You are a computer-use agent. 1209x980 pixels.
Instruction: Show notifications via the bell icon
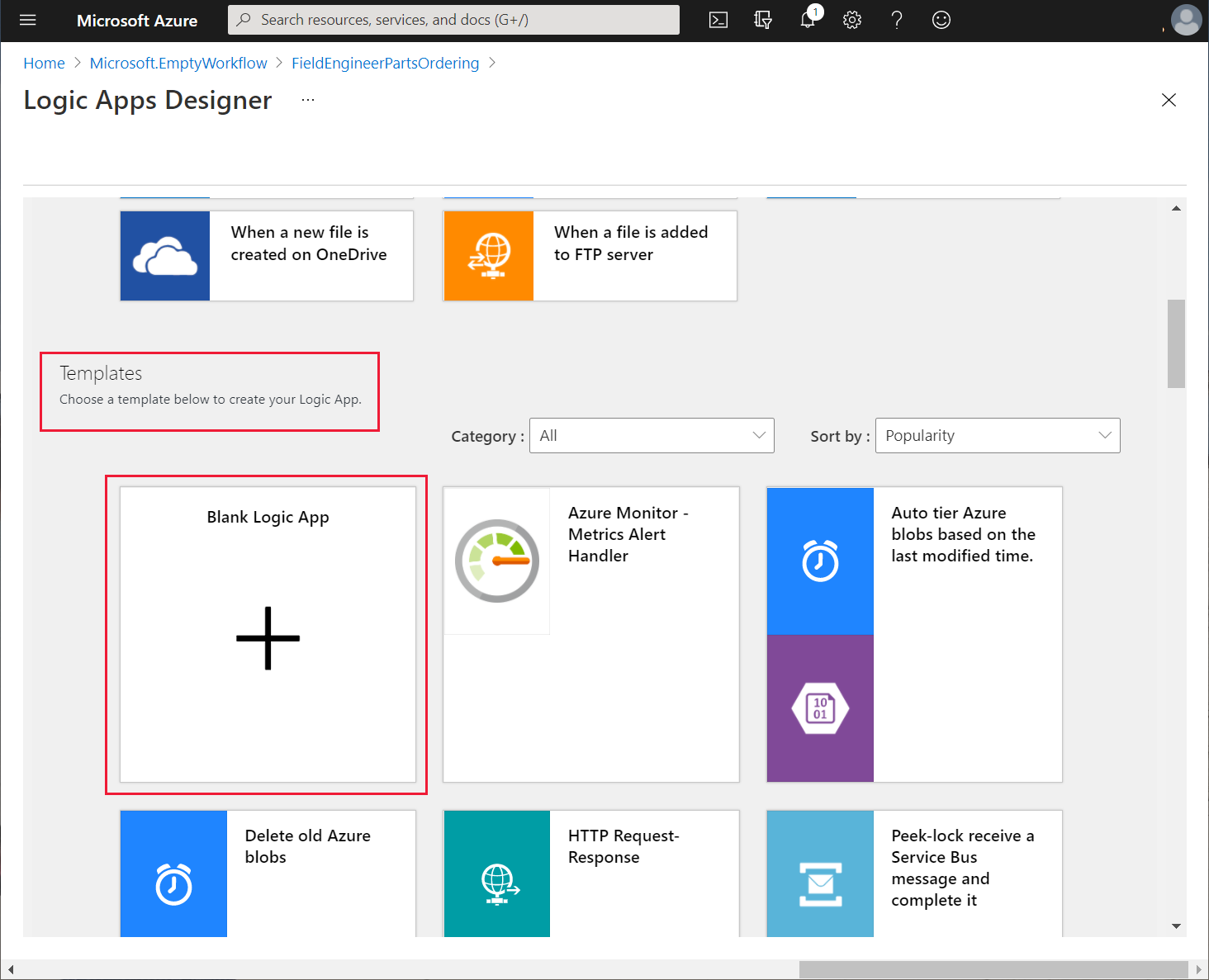(808, 21)
